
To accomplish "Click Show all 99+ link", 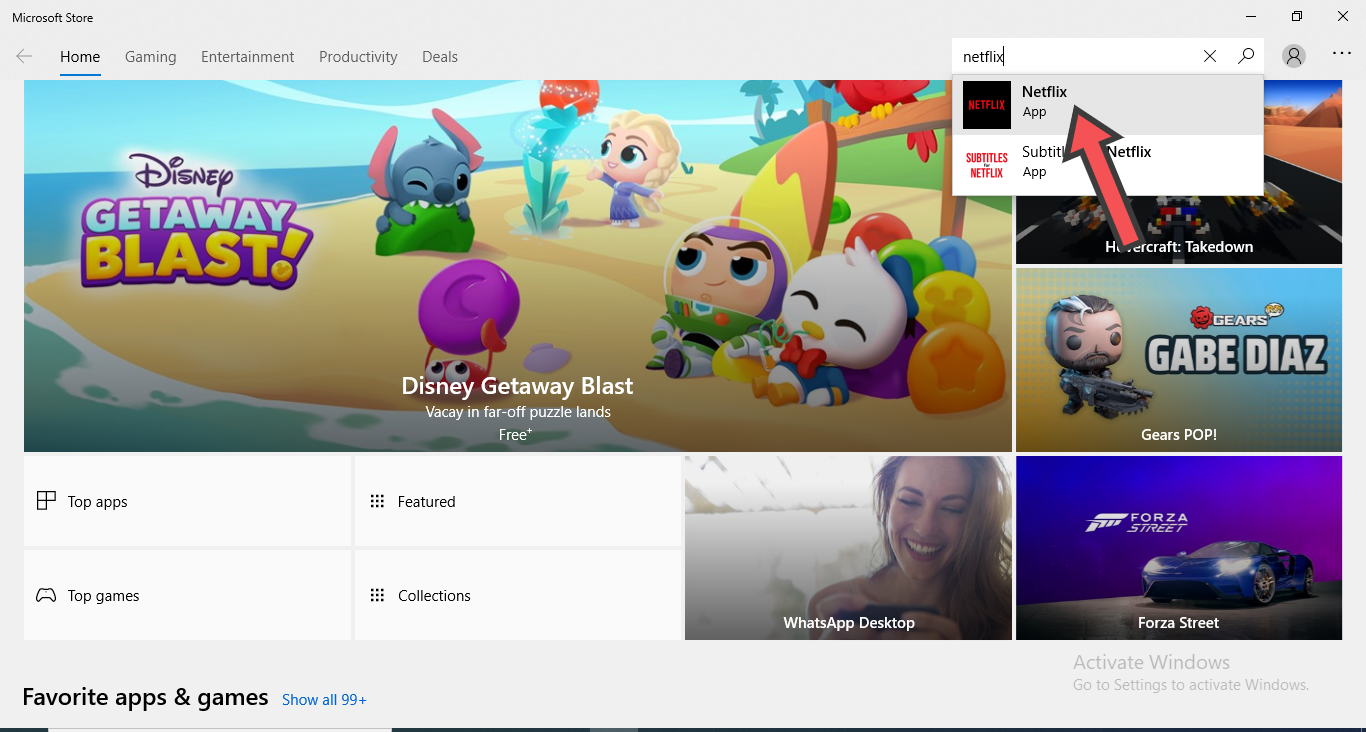I will 324,700.
